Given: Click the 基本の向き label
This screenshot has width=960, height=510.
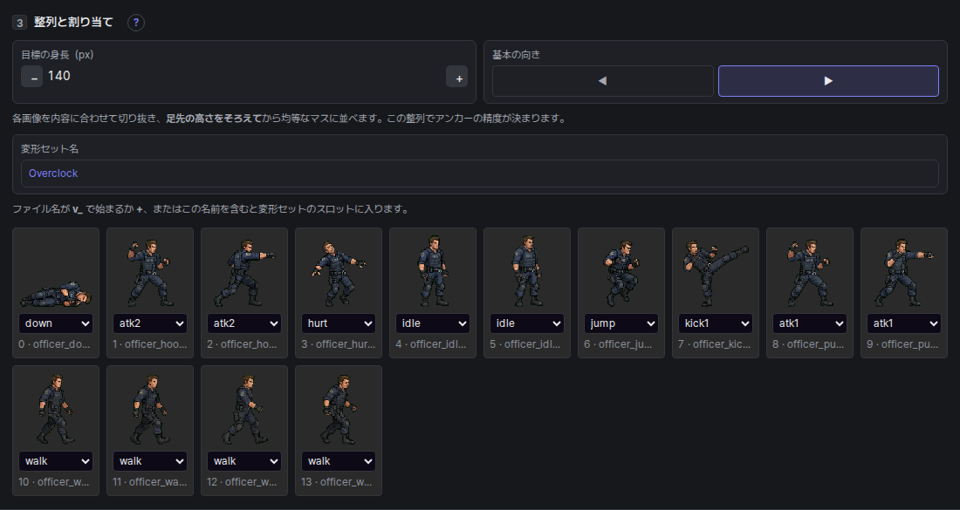Looking at the screenshot, I should (x=516, y=54).
